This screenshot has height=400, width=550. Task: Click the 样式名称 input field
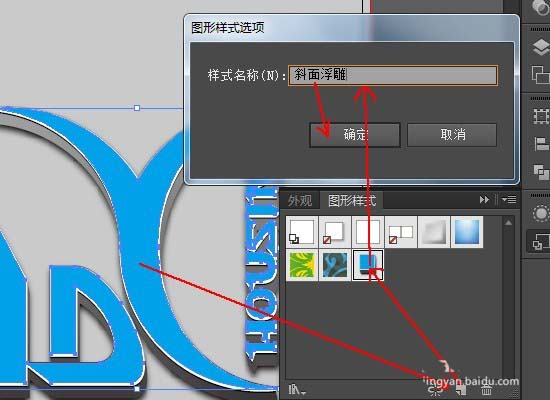[393, 75]
